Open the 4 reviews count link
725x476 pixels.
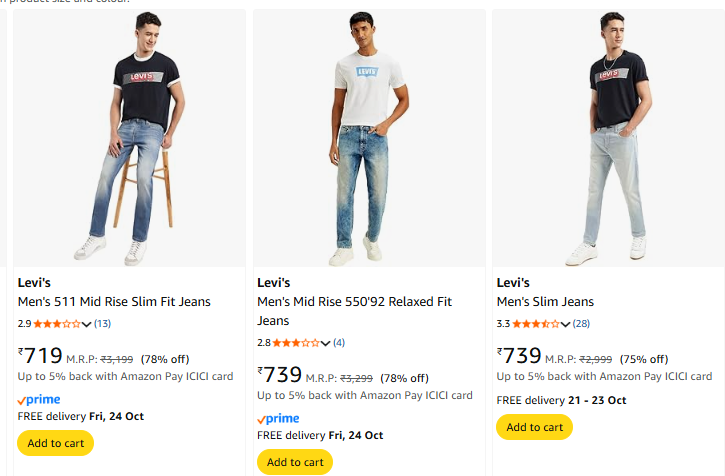[x=339, y=343]
